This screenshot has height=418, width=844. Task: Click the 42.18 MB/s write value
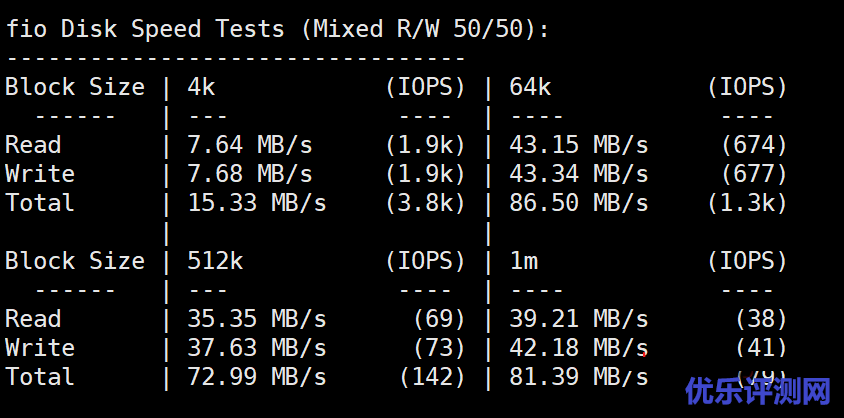(579, 348)
